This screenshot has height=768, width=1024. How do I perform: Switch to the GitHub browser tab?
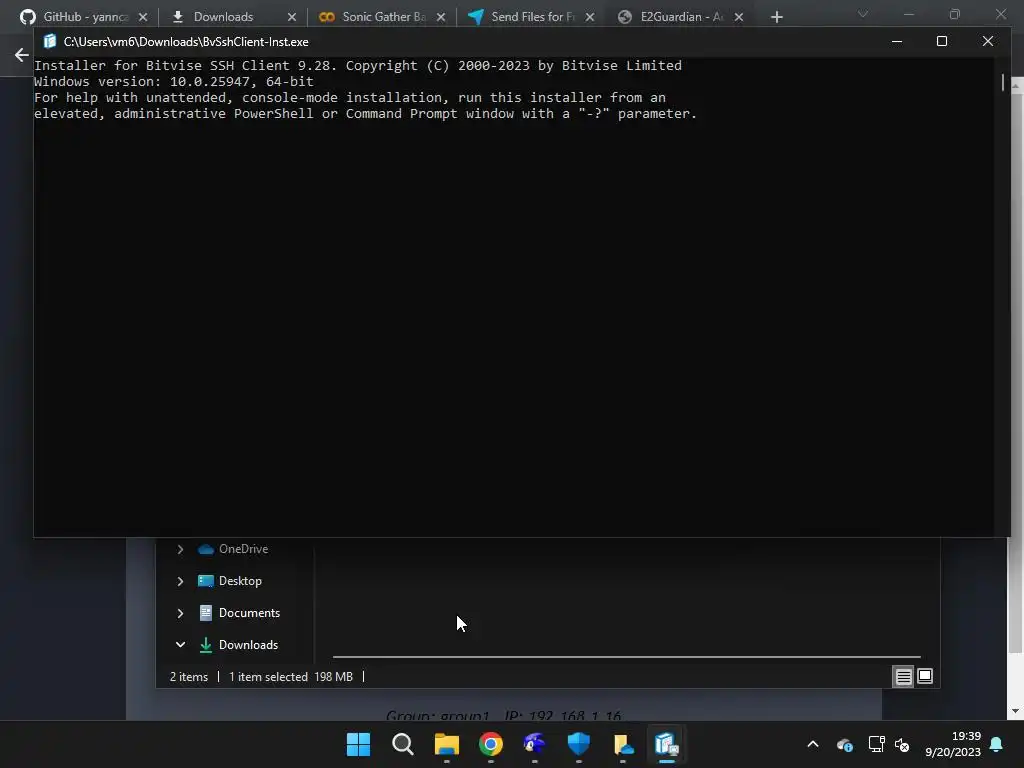pos(82,17)
